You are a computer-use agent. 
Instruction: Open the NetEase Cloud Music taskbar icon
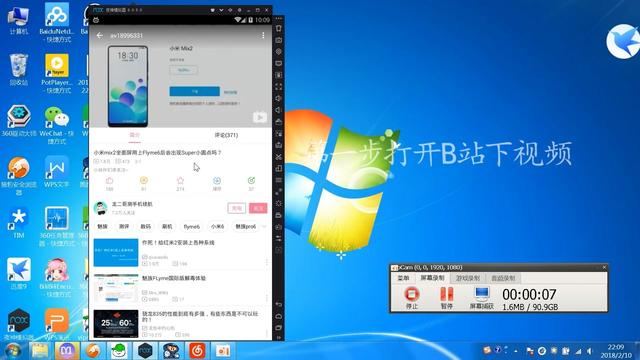tap(197, 351)
